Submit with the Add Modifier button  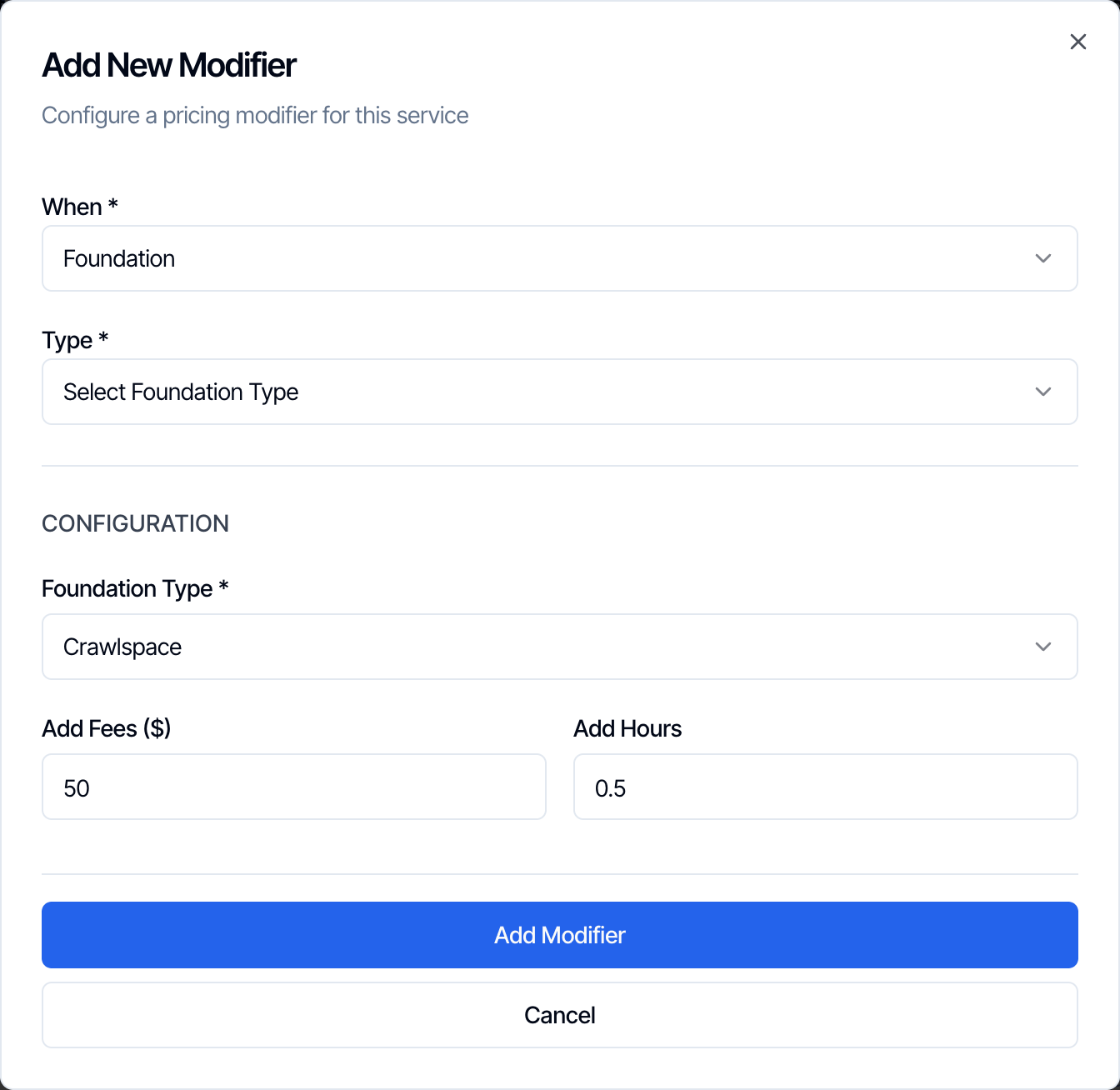click(x=560, y=935)
